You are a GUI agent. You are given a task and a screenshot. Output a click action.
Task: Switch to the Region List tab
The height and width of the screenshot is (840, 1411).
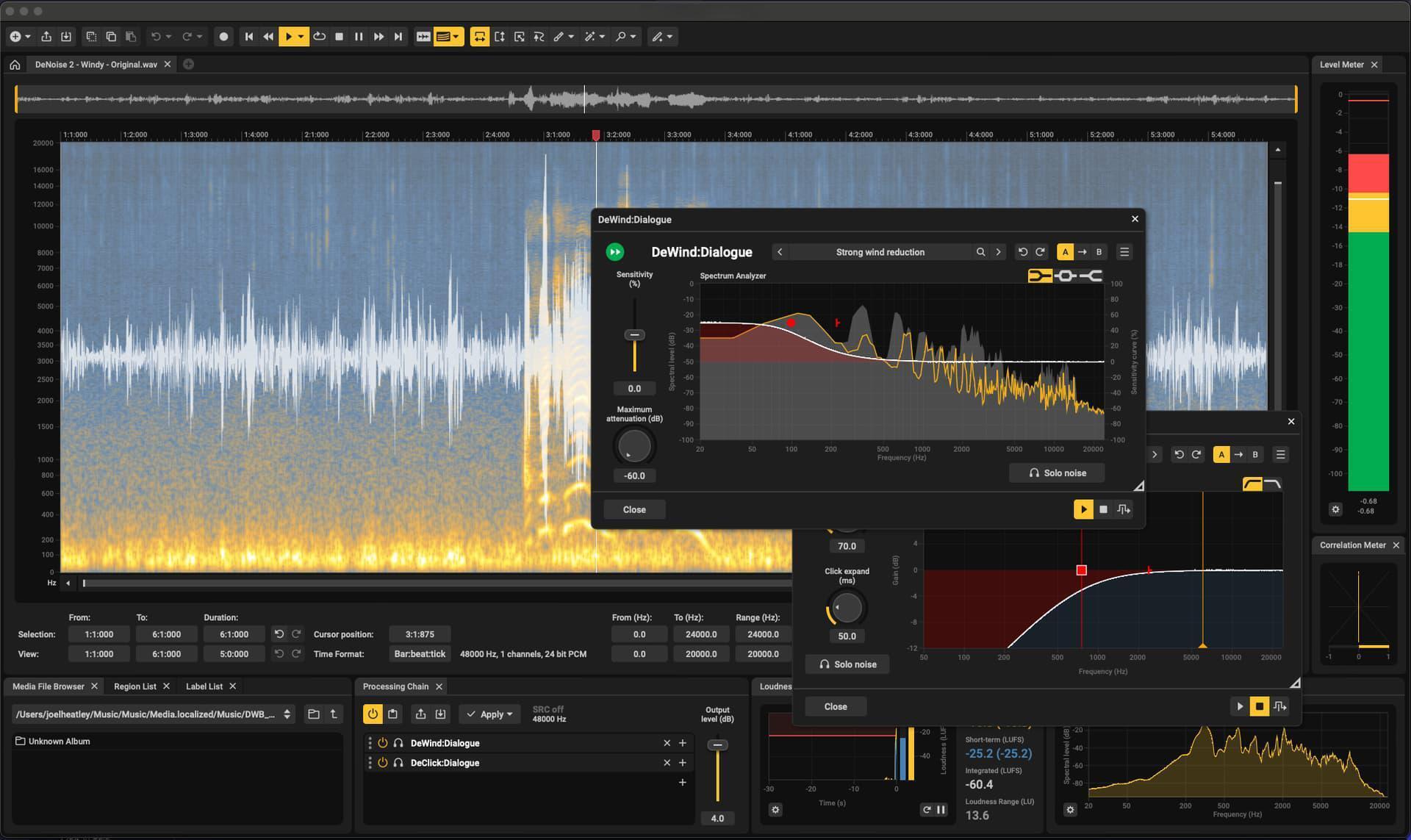point(135,686)
